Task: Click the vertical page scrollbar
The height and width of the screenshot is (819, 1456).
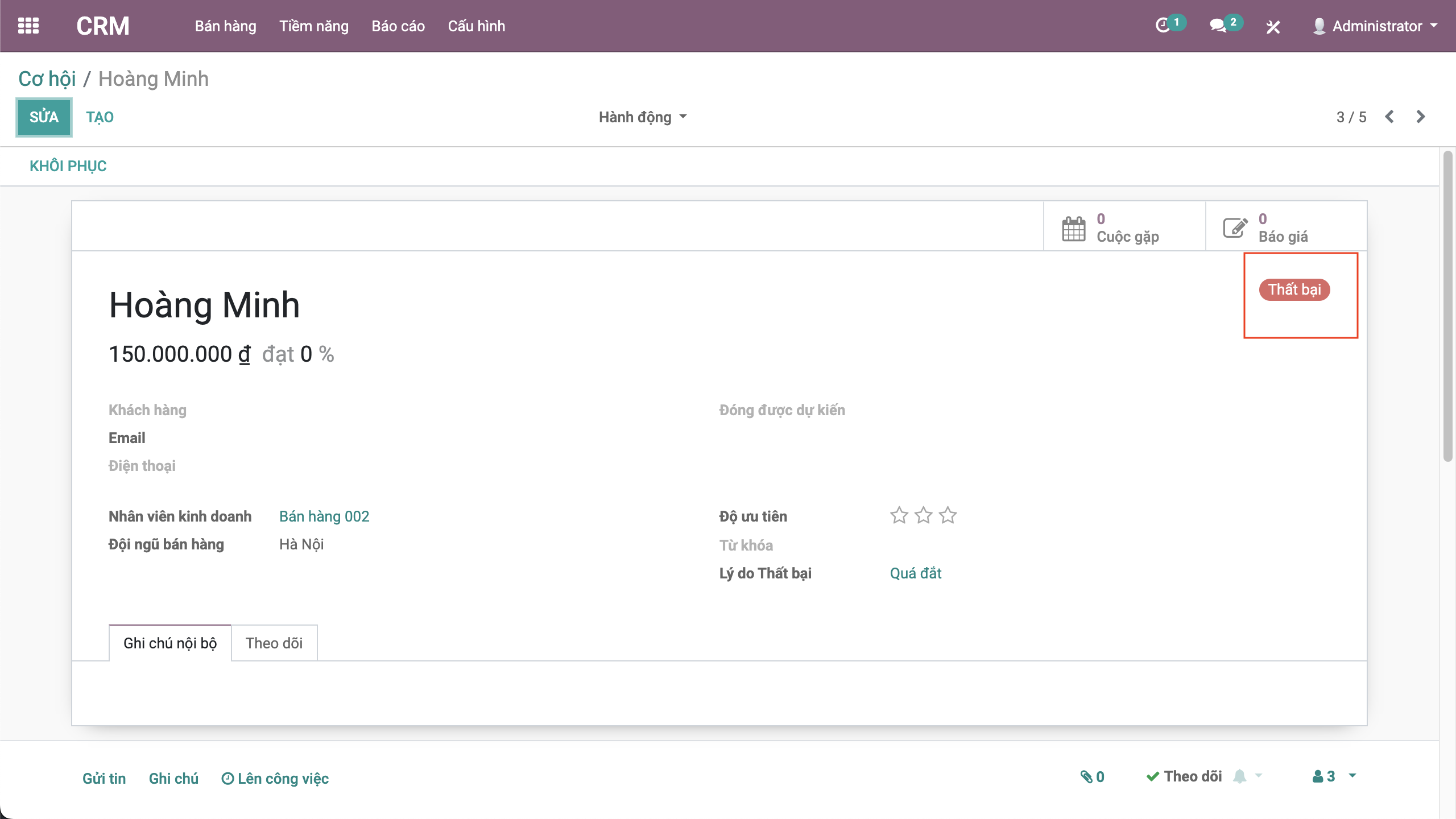Action: (1448, 307)
